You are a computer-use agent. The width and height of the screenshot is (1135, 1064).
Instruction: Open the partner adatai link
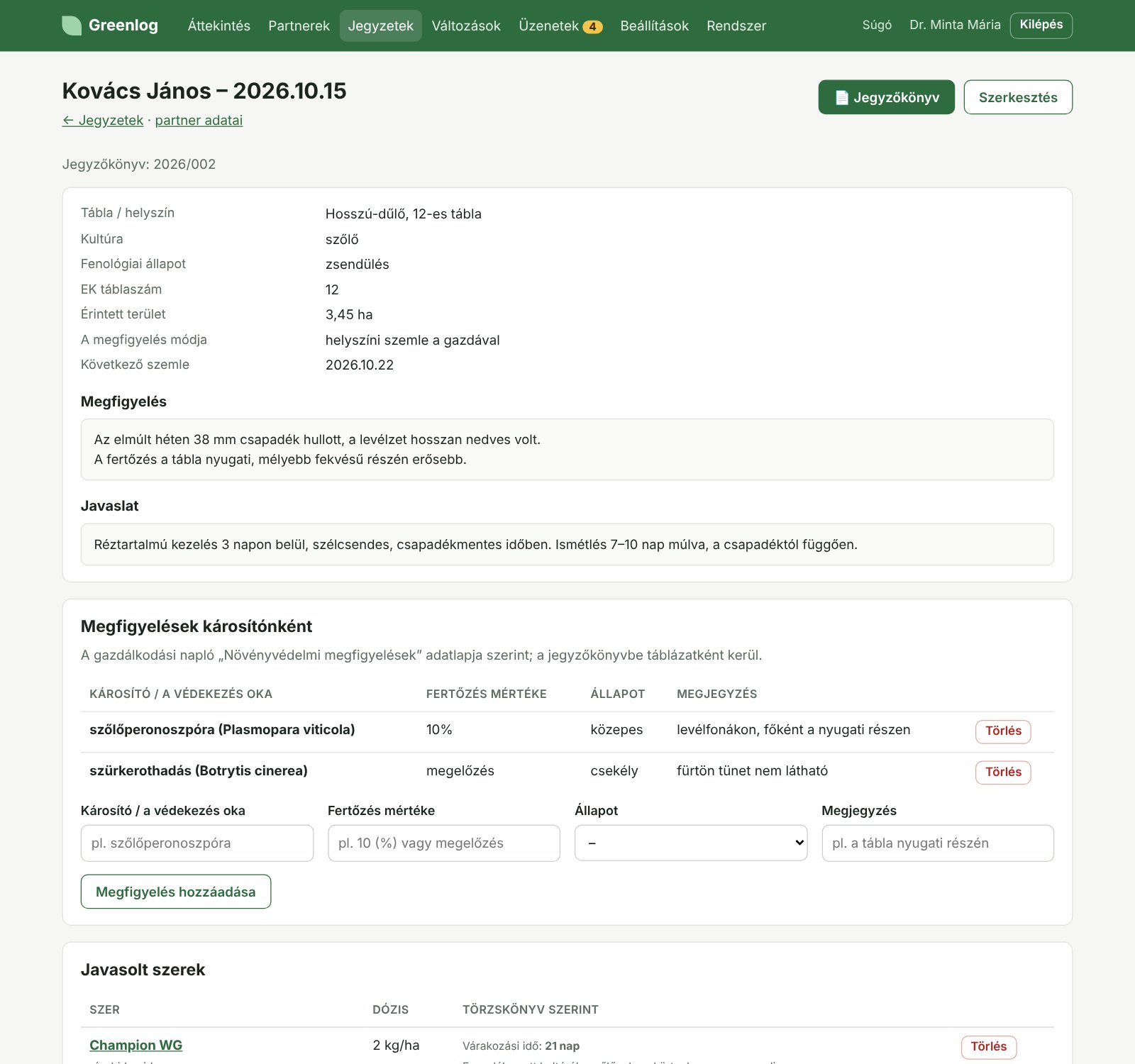(199, 120)
